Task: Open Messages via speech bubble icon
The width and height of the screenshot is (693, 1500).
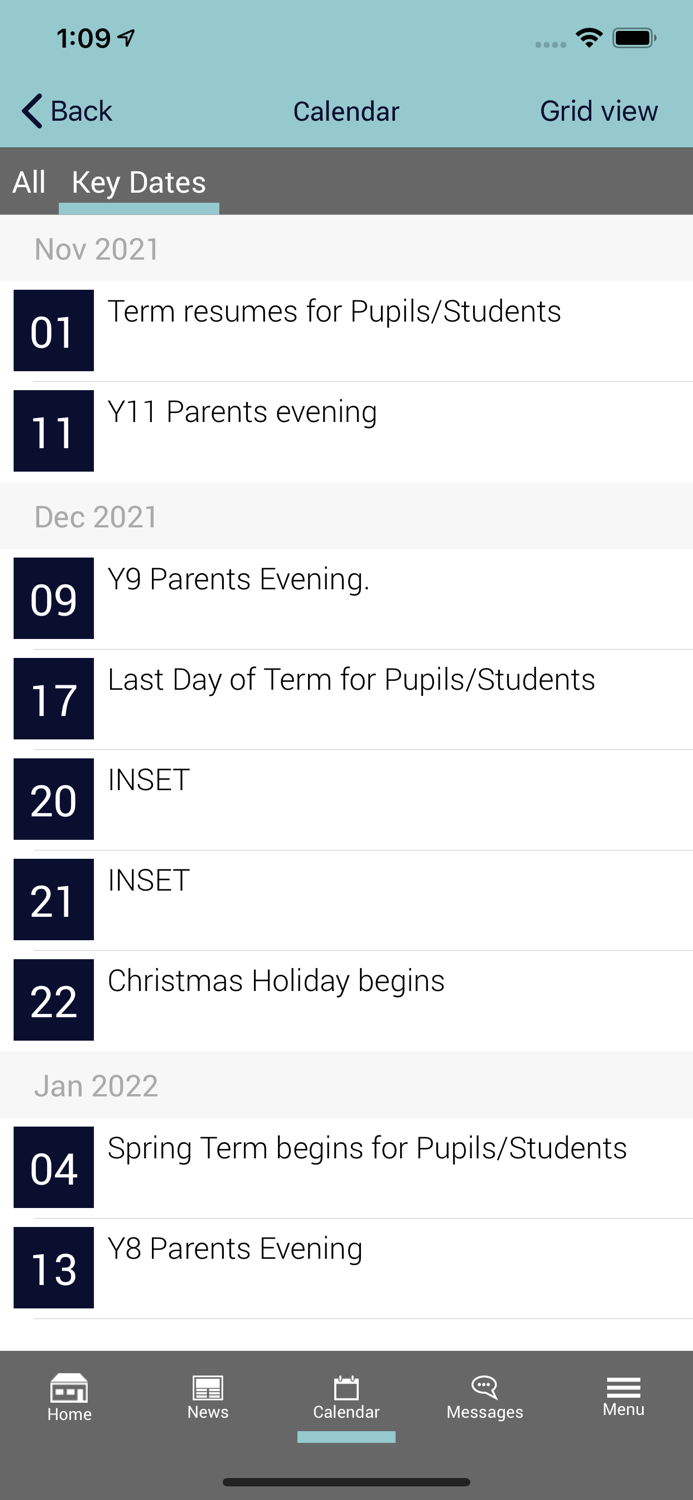Action: click(484, 1397)
